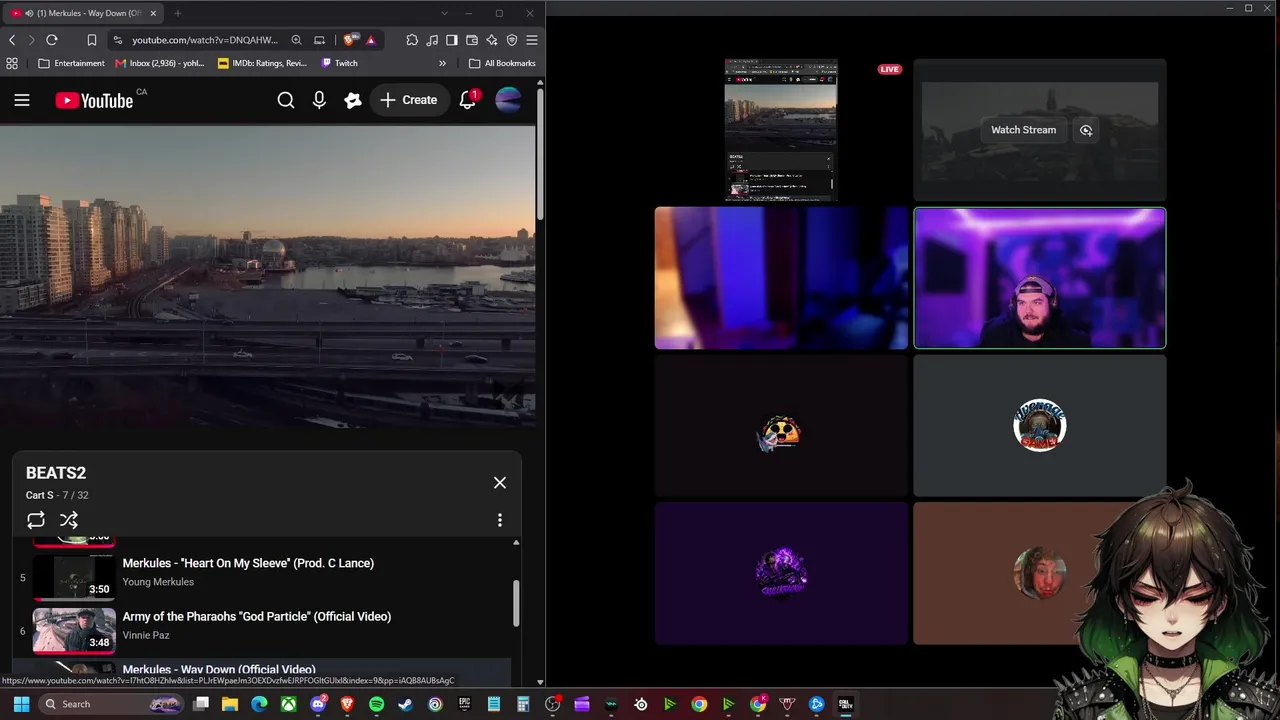Click the Windows taskbar Search box
This screenshot has width=1280, height=720.
click(x=112, y=704)
